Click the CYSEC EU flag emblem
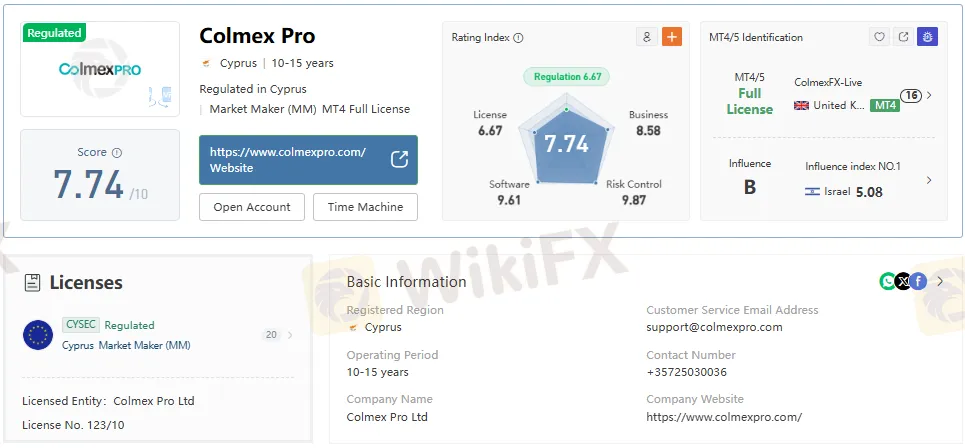The height and width of the screenshot is (448, 965). coord(38,335)
